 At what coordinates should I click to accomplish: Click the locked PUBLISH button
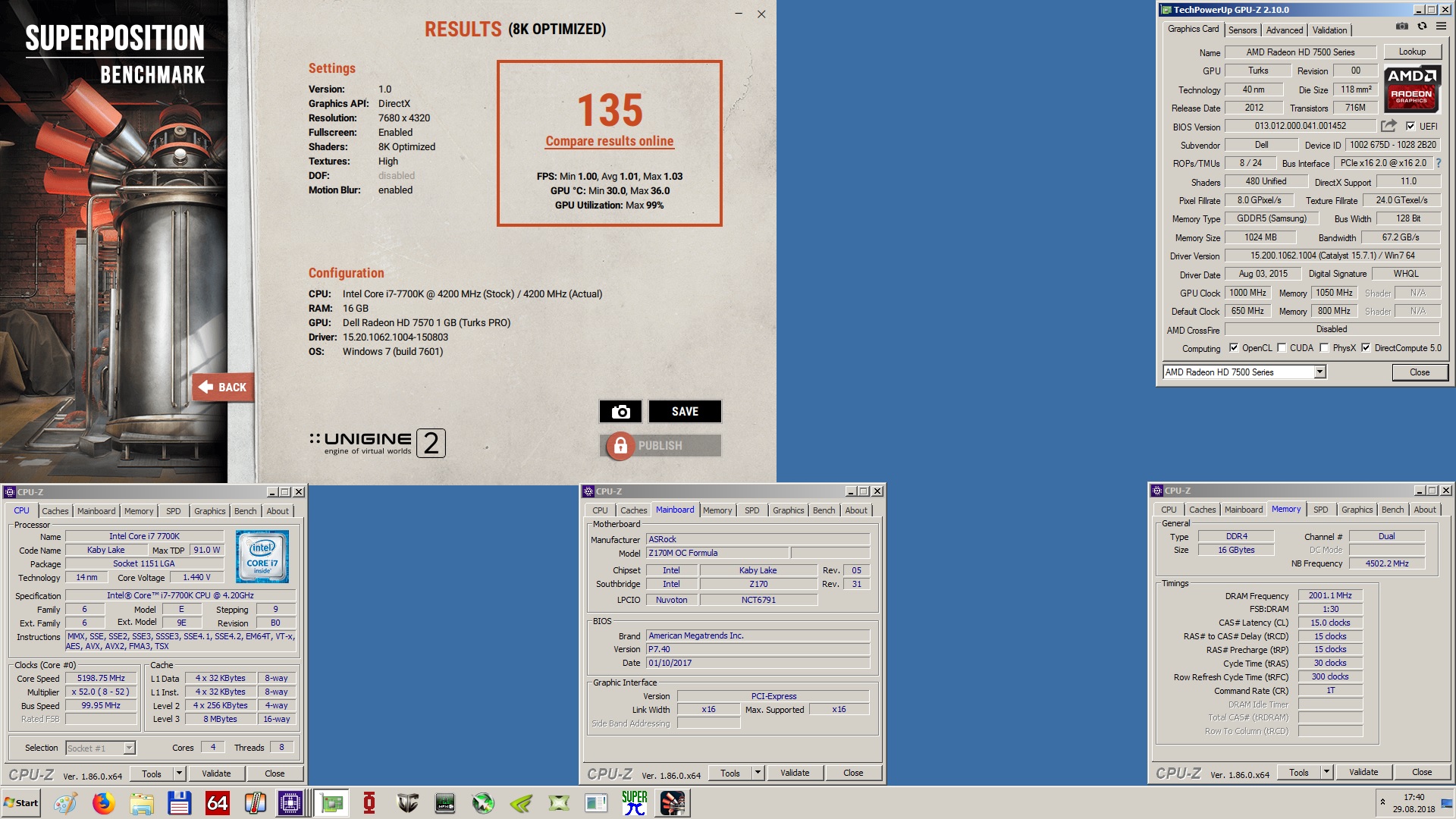660,445
